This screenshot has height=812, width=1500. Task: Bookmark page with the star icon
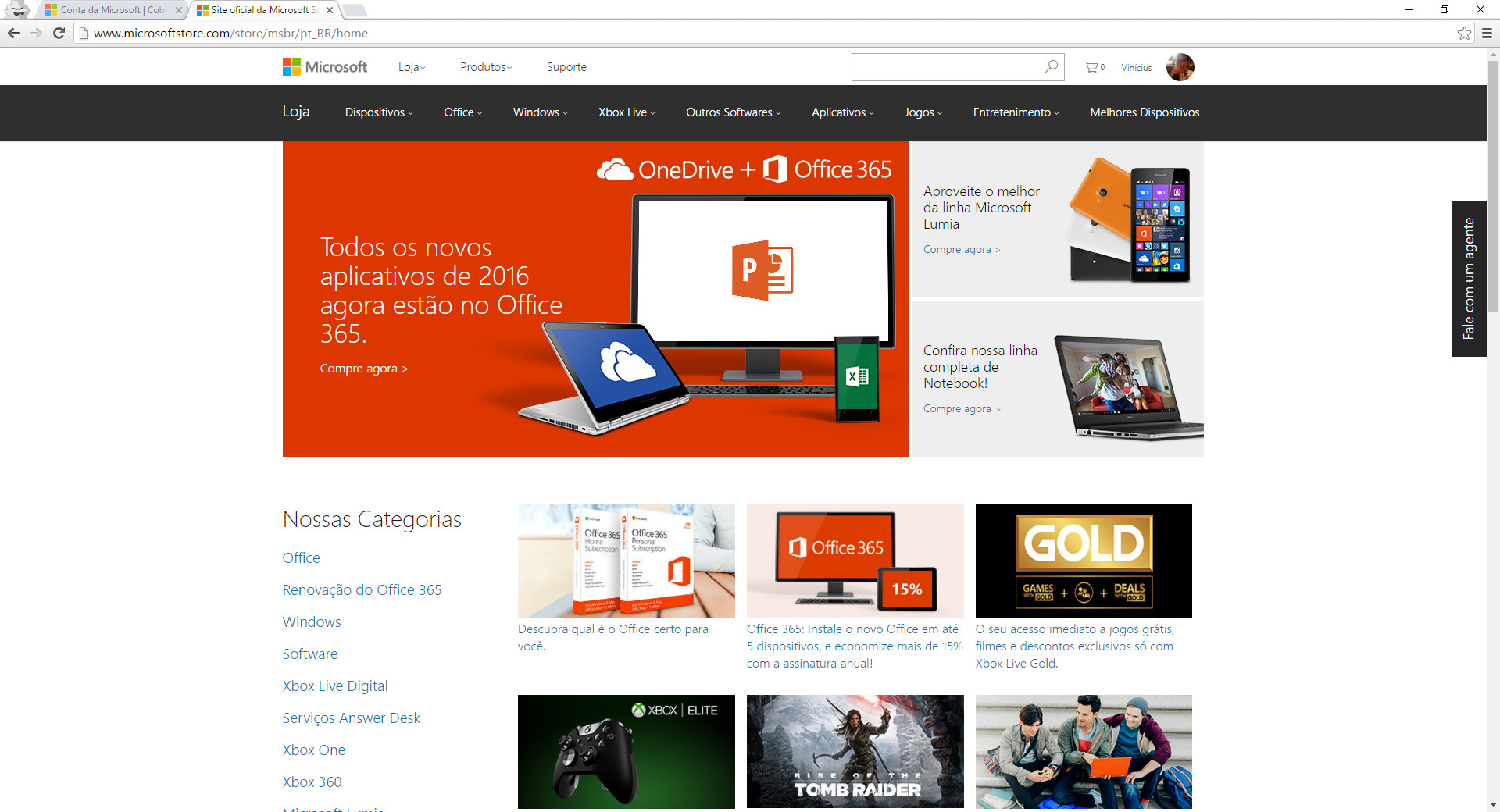(1464, 33)
